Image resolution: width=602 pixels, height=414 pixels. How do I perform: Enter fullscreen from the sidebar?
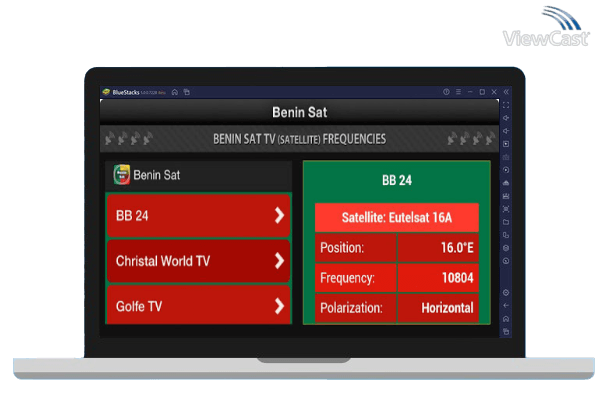click(x=506, y=105)
